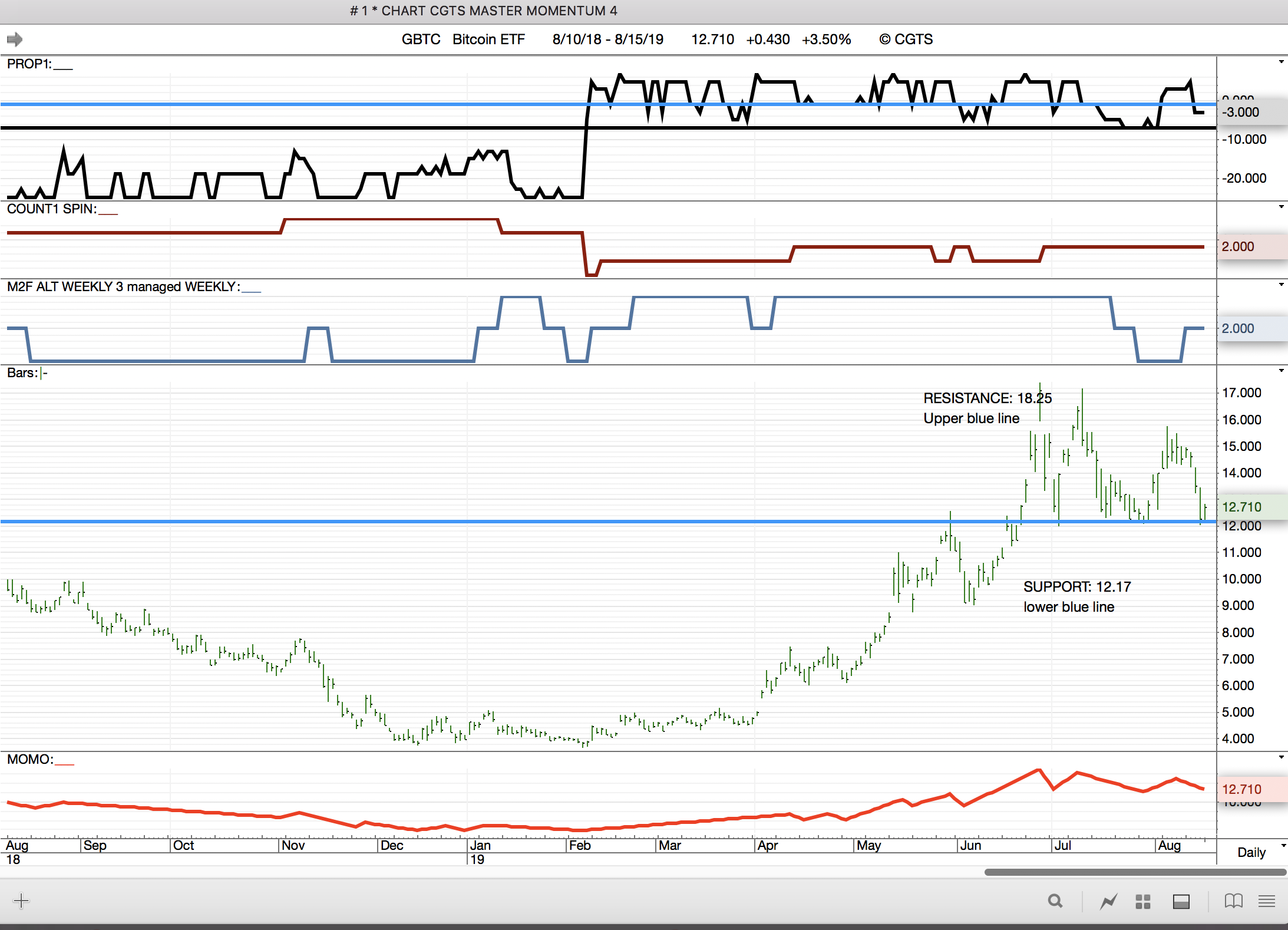Expand the COUNT1 SPIN pane options triangle
Screen dimensions: 1288x930
(1281, 207)
